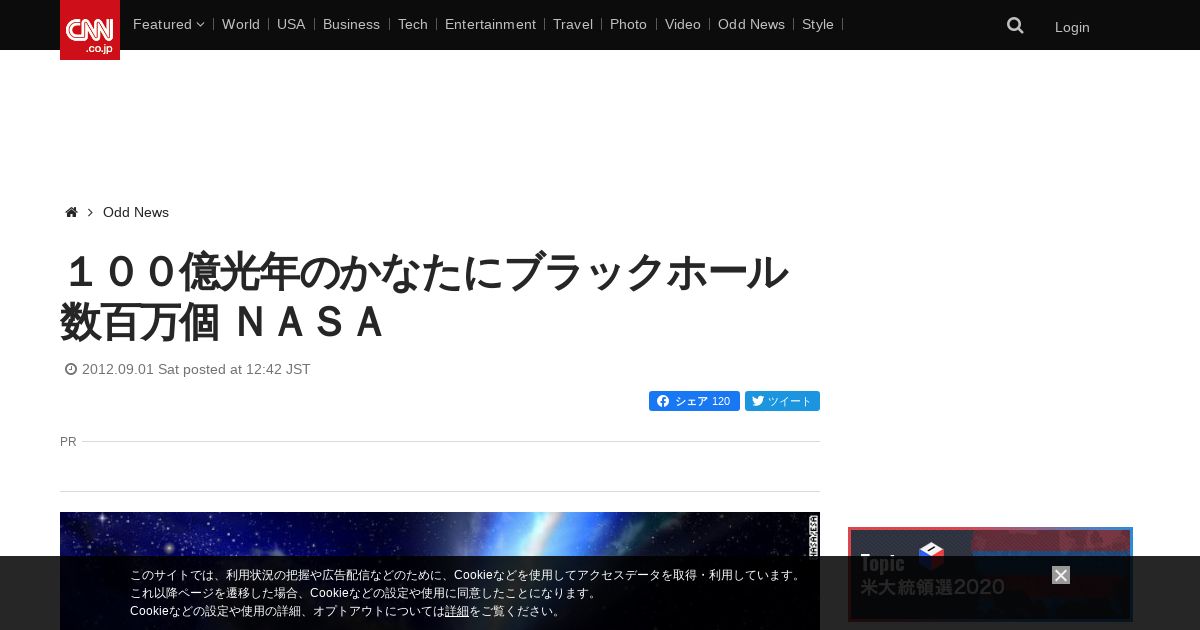The width and height of the screenshot is (1200, 630).
Task: Open the Photo section
Action: click(x=628, y=24)
